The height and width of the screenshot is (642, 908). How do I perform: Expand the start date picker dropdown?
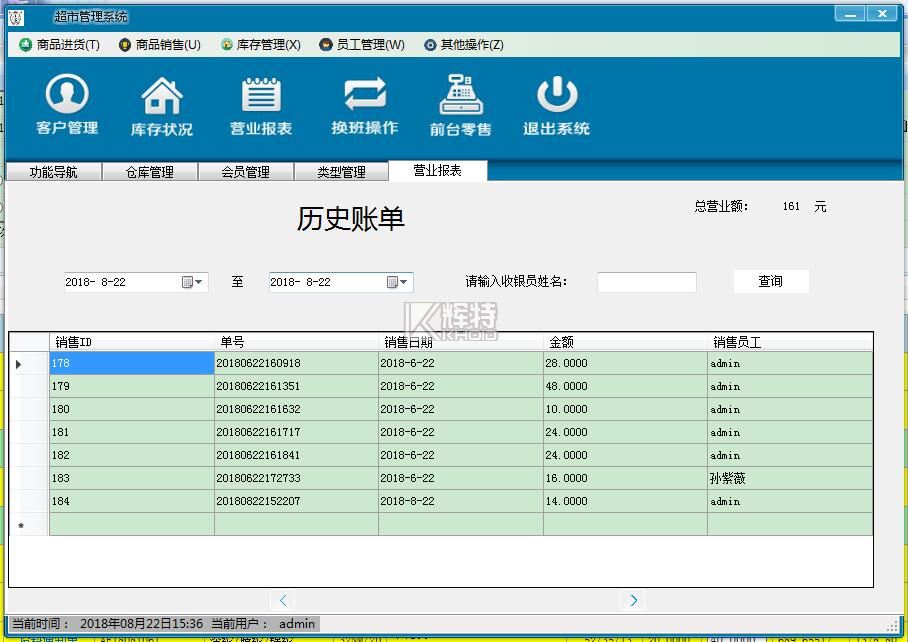(193, 282)
